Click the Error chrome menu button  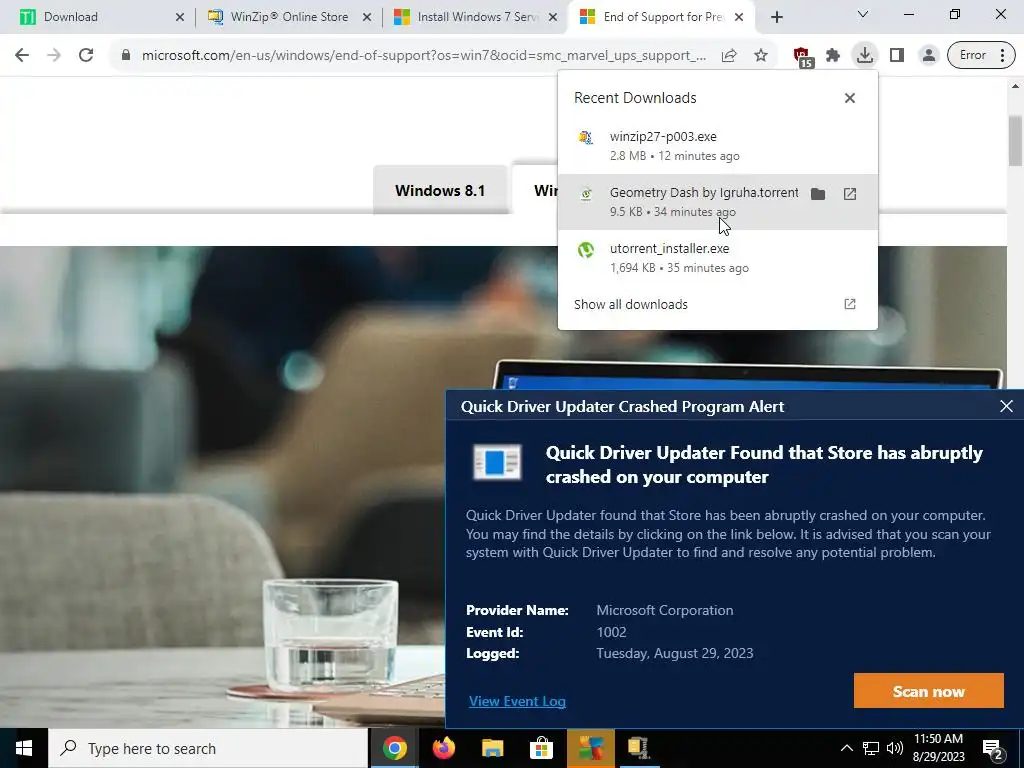981,56
